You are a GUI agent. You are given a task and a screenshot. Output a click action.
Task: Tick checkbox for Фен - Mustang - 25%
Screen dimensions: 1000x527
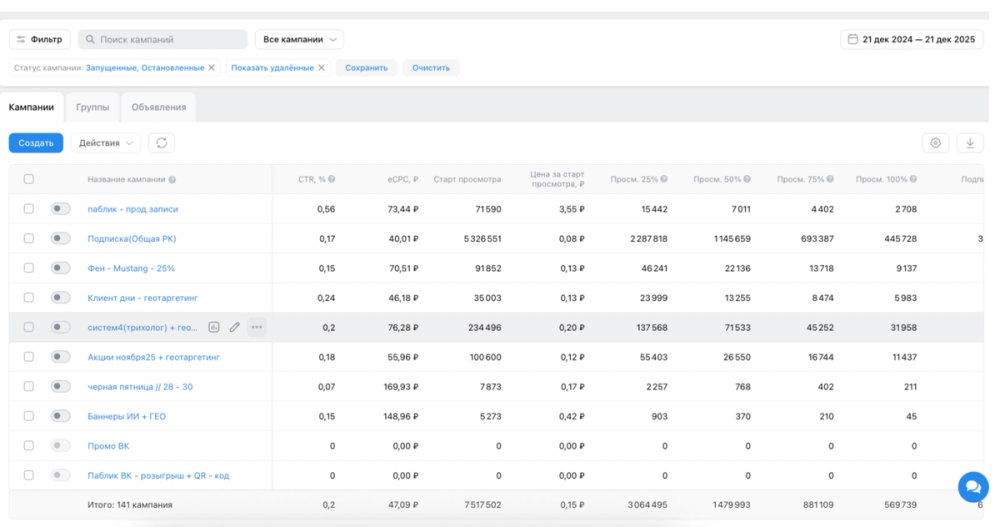(29, 268)
